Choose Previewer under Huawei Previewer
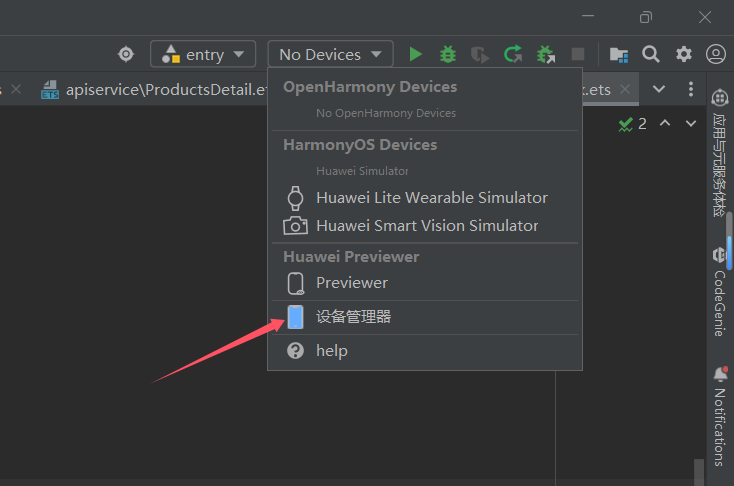Screen dimensions: 734x486 (x=425, y=283)
